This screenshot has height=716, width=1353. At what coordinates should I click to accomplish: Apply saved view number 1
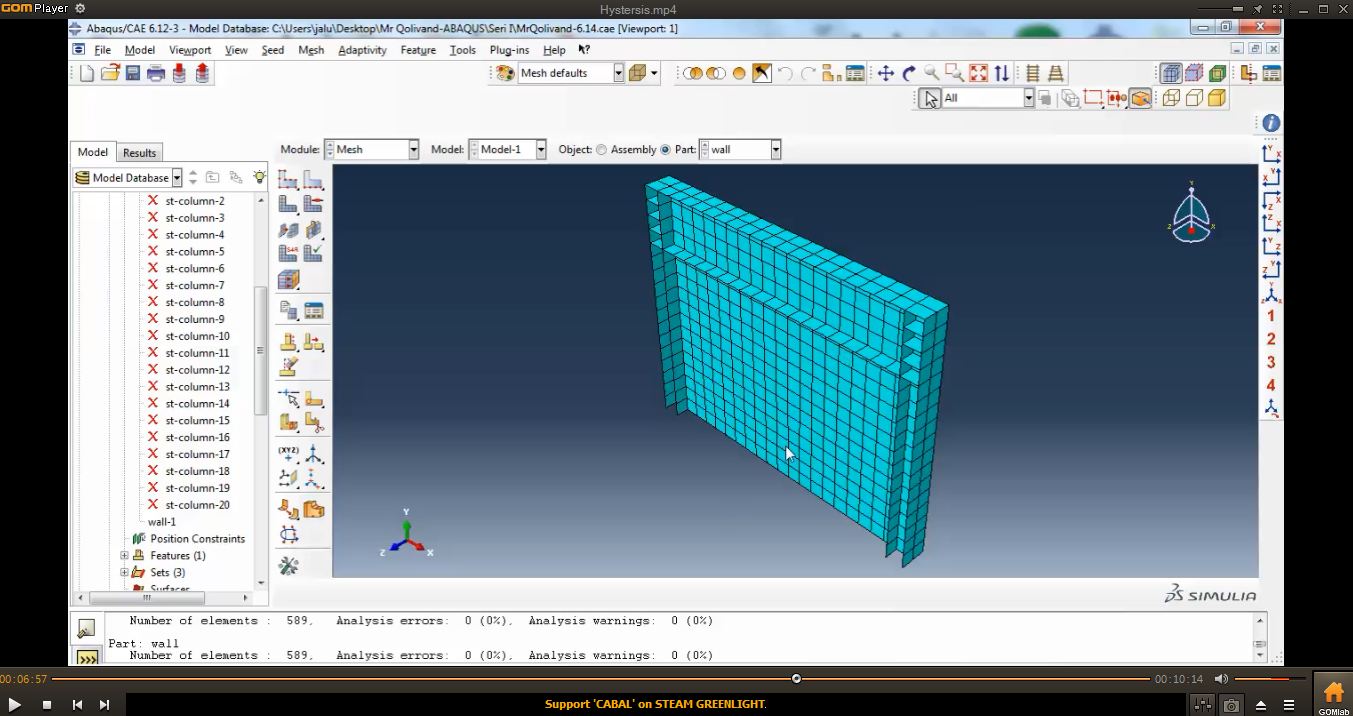[1271, 316]
